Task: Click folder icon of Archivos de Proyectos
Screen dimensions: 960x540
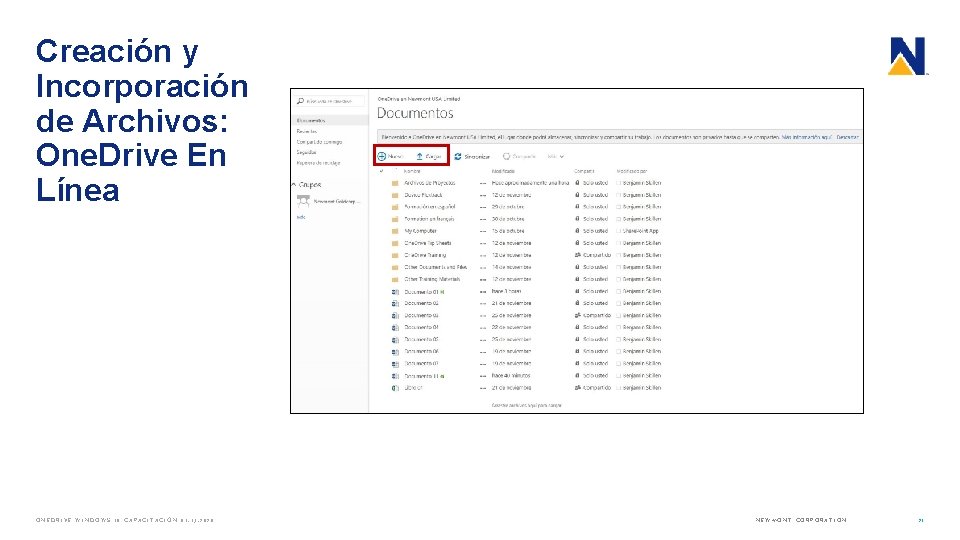Action: [x=396, y=183]
